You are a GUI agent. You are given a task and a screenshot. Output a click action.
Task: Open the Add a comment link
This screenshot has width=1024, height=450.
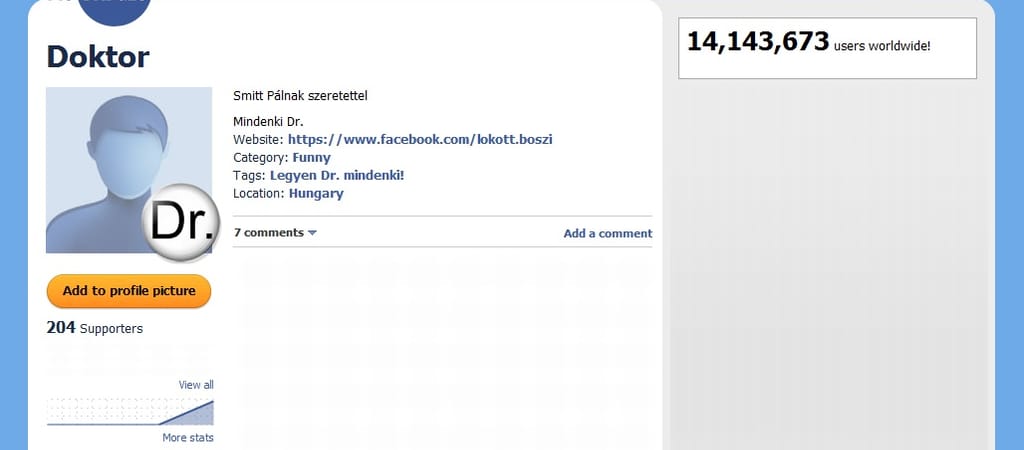607,234
